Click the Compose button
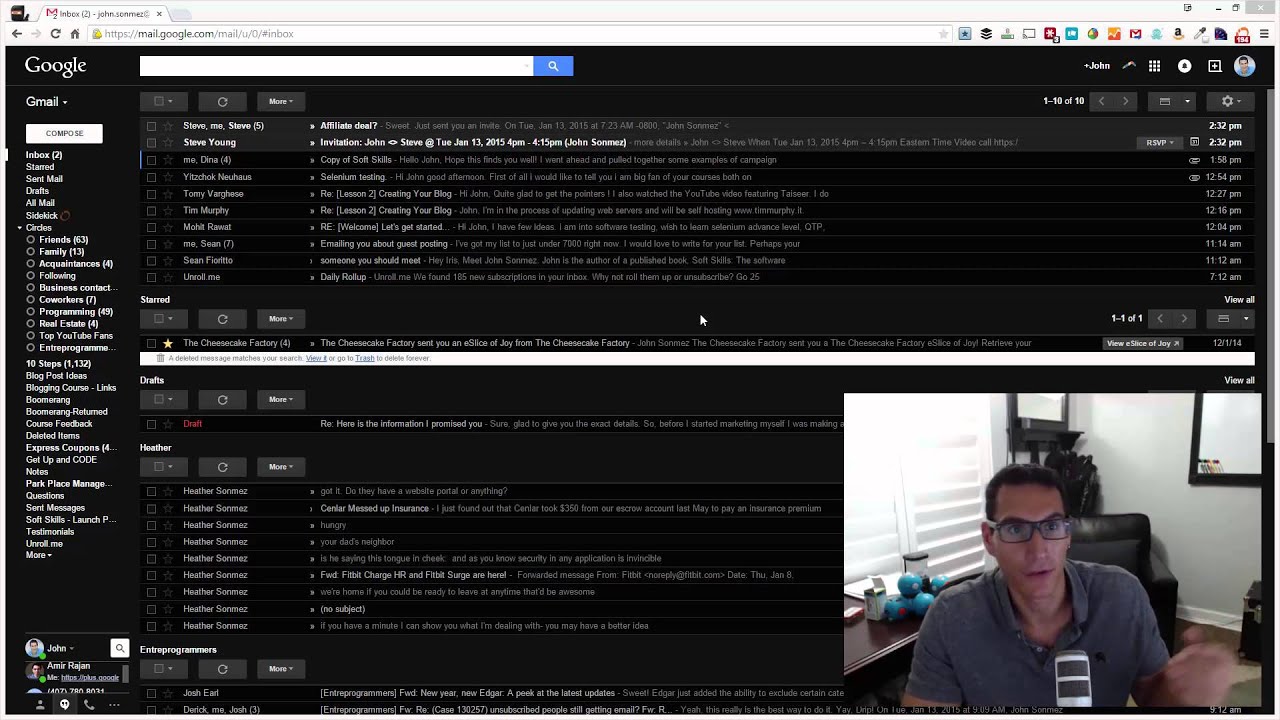 click(64, 133)
